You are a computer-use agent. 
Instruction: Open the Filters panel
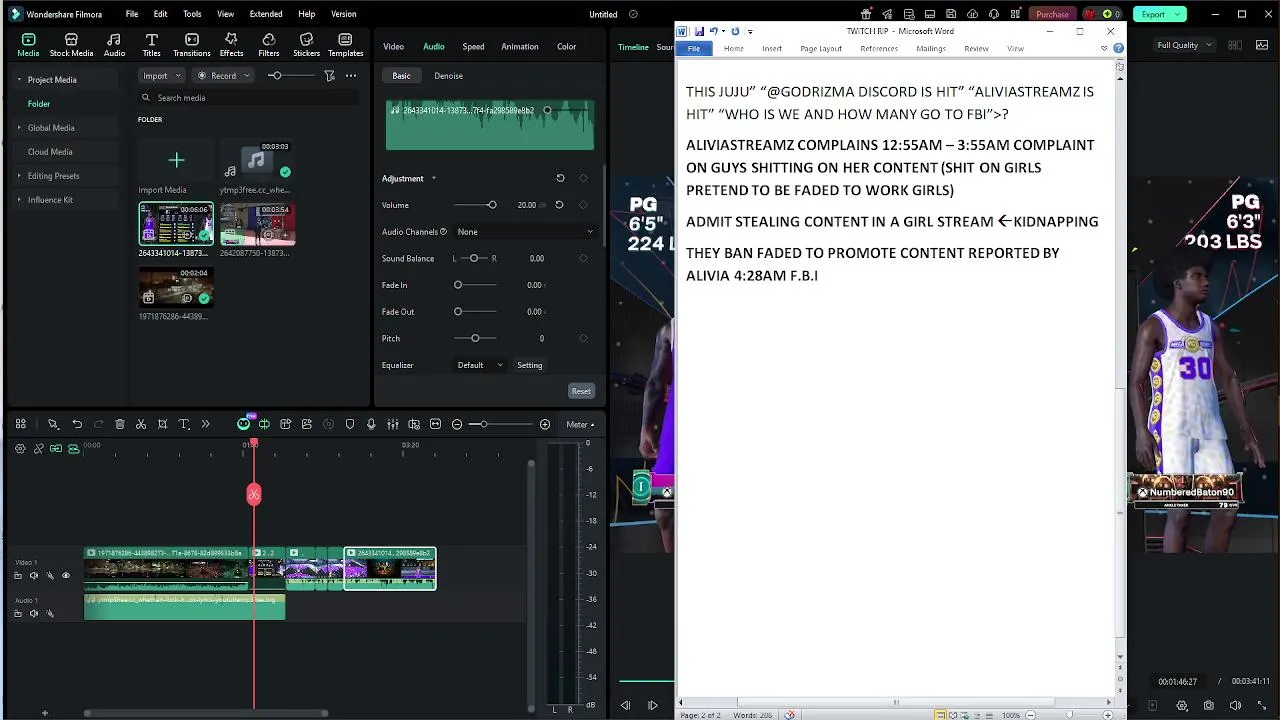(269, 45)
